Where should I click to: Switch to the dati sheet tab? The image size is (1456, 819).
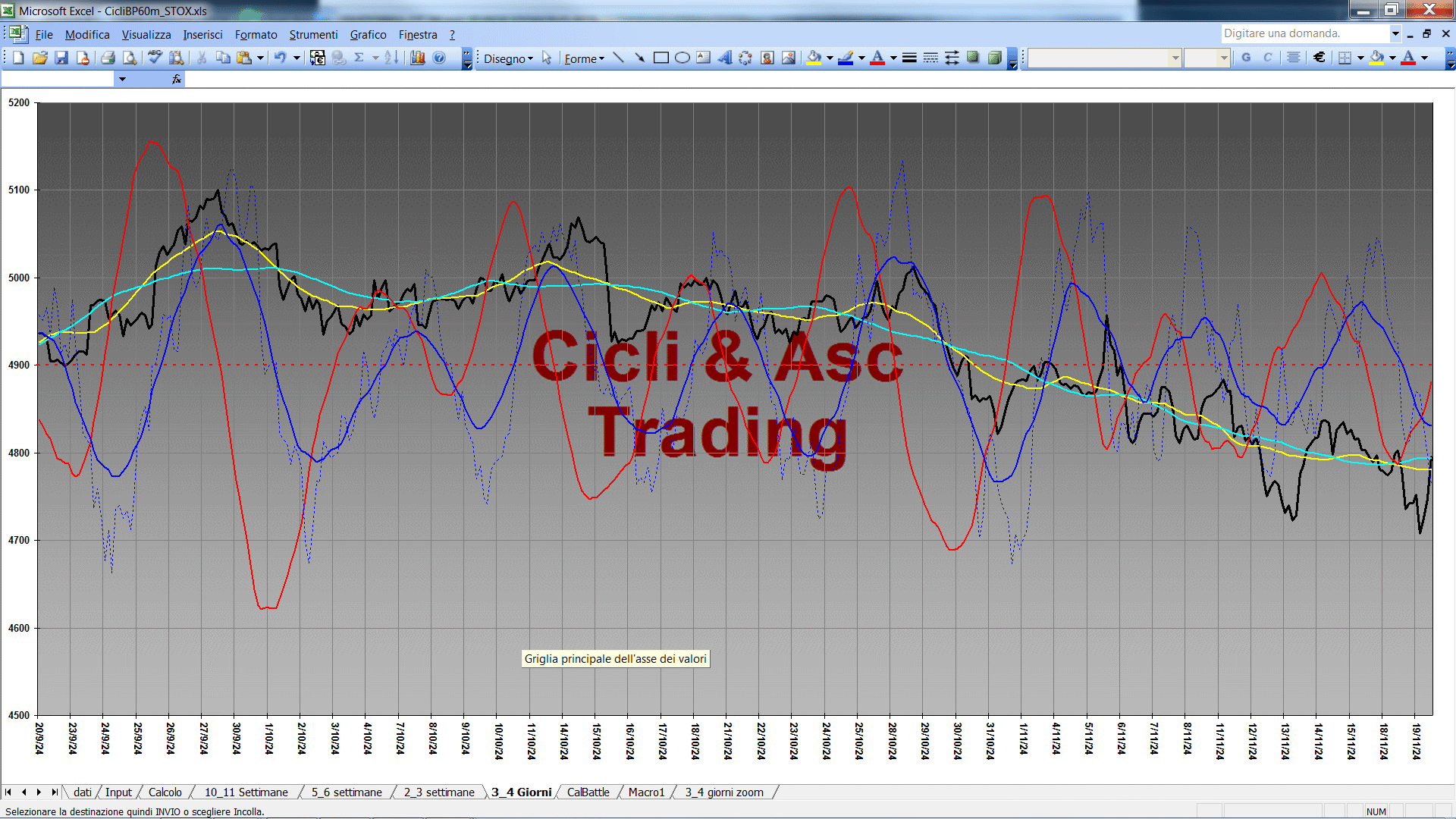pos(83,792)
